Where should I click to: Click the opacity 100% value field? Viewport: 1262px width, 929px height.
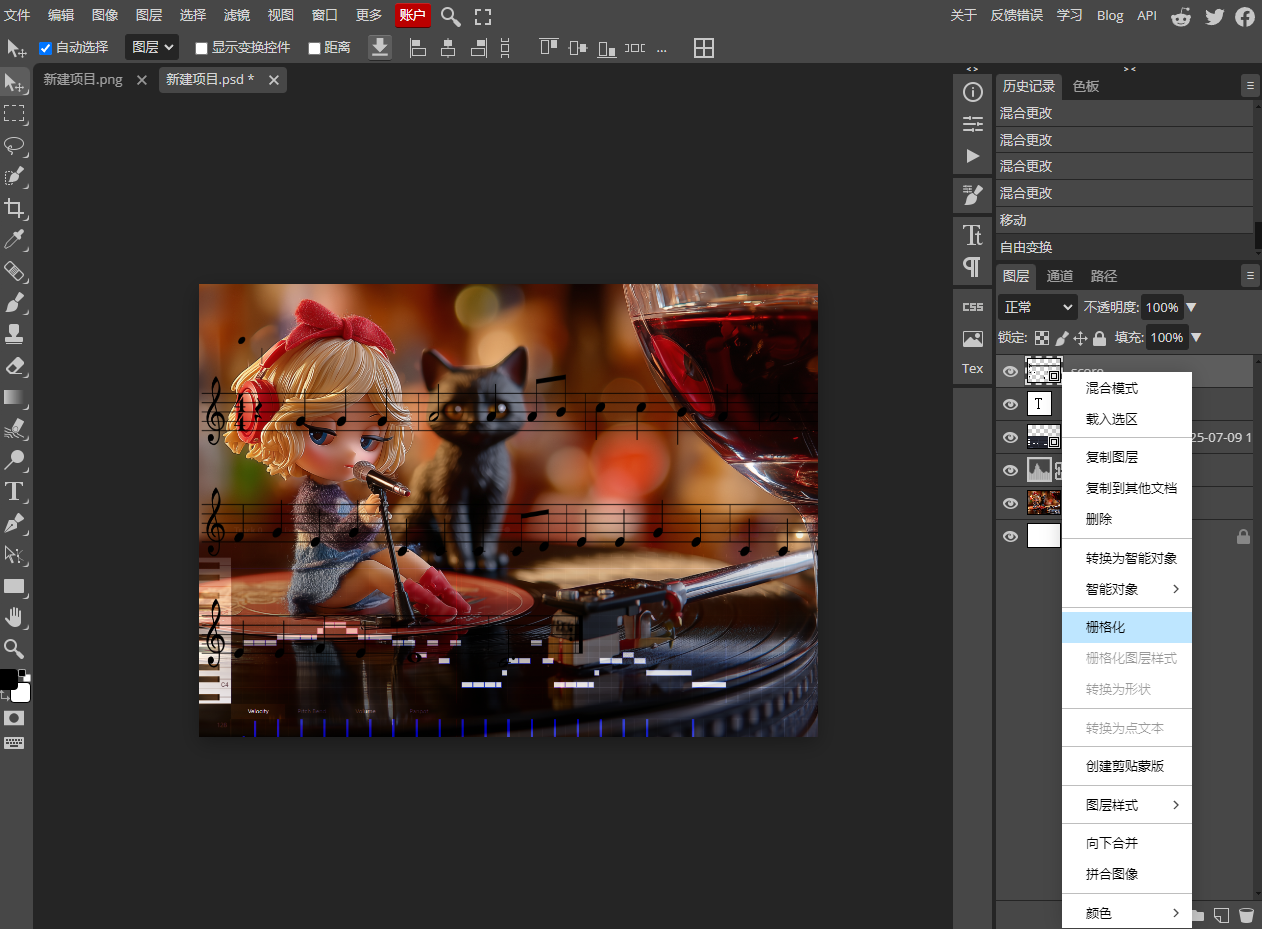tap(1162, 307)
